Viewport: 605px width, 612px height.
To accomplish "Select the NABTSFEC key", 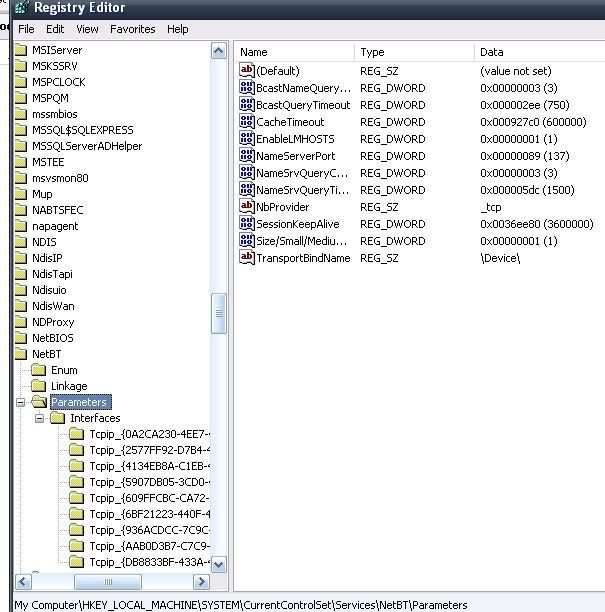I will (58, 210).
